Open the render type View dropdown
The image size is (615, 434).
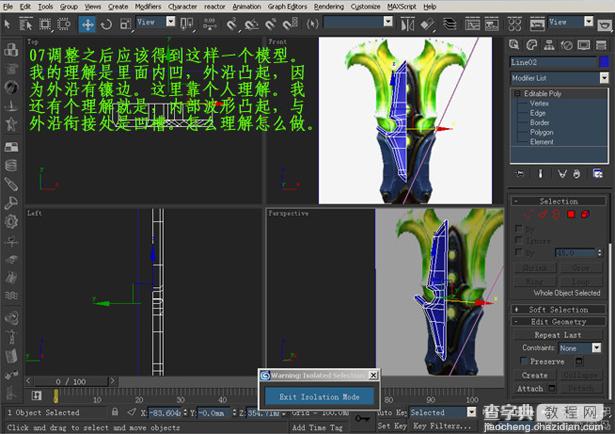coord(571,22)
